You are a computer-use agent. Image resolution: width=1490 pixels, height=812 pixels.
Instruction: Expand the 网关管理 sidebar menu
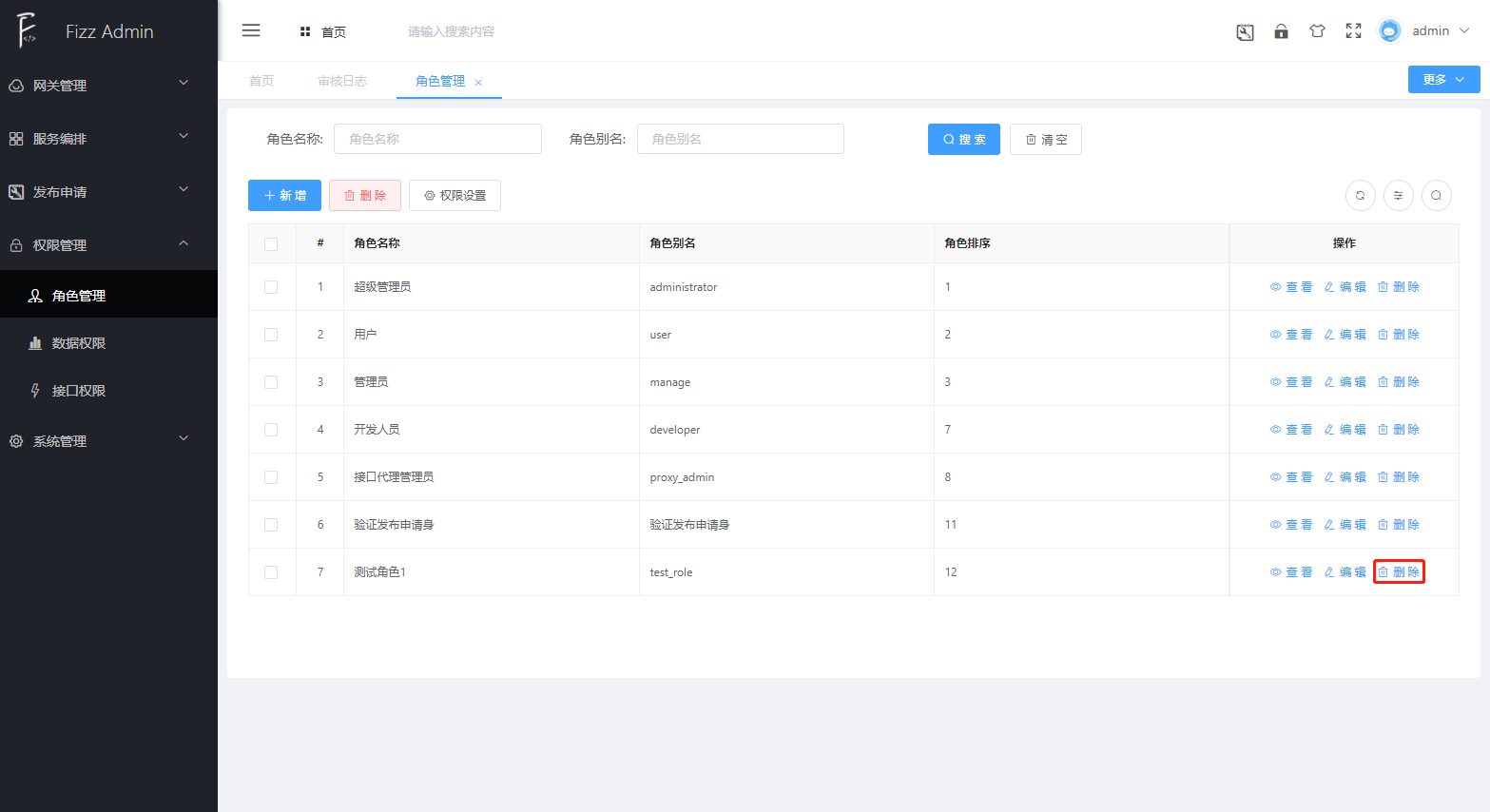coord(108,86)
